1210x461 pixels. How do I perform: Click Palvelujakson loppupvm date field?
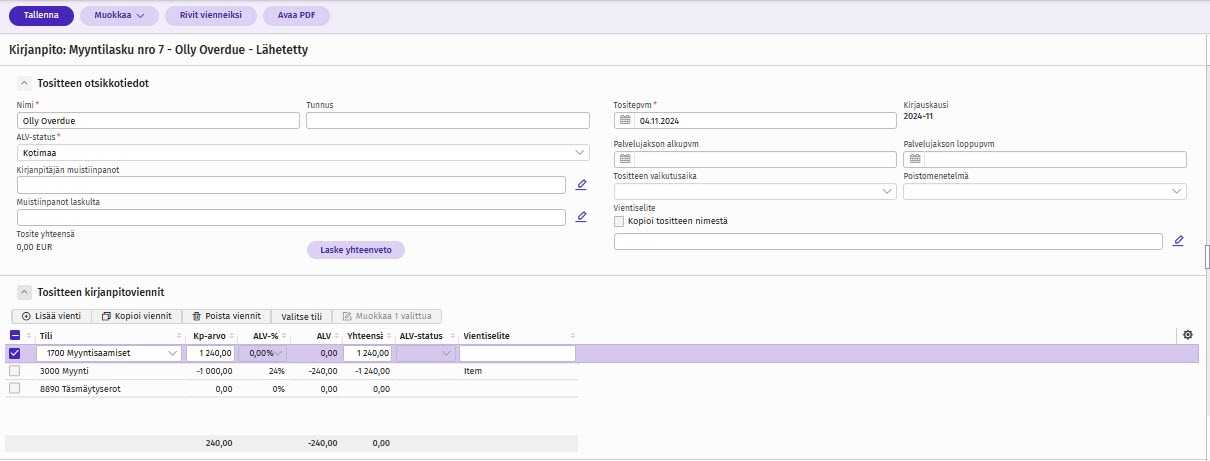click(1055, 159)
